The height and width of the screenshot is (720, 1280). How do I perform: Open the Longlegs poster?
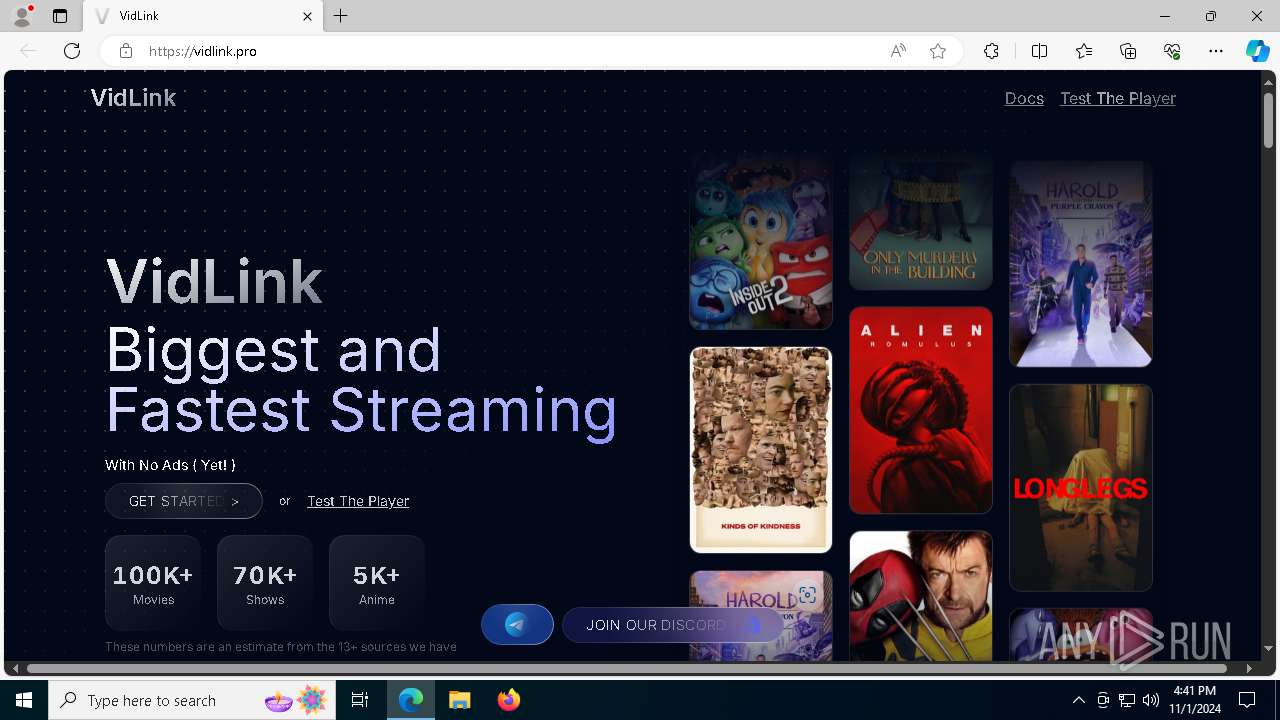[1081, 488]
